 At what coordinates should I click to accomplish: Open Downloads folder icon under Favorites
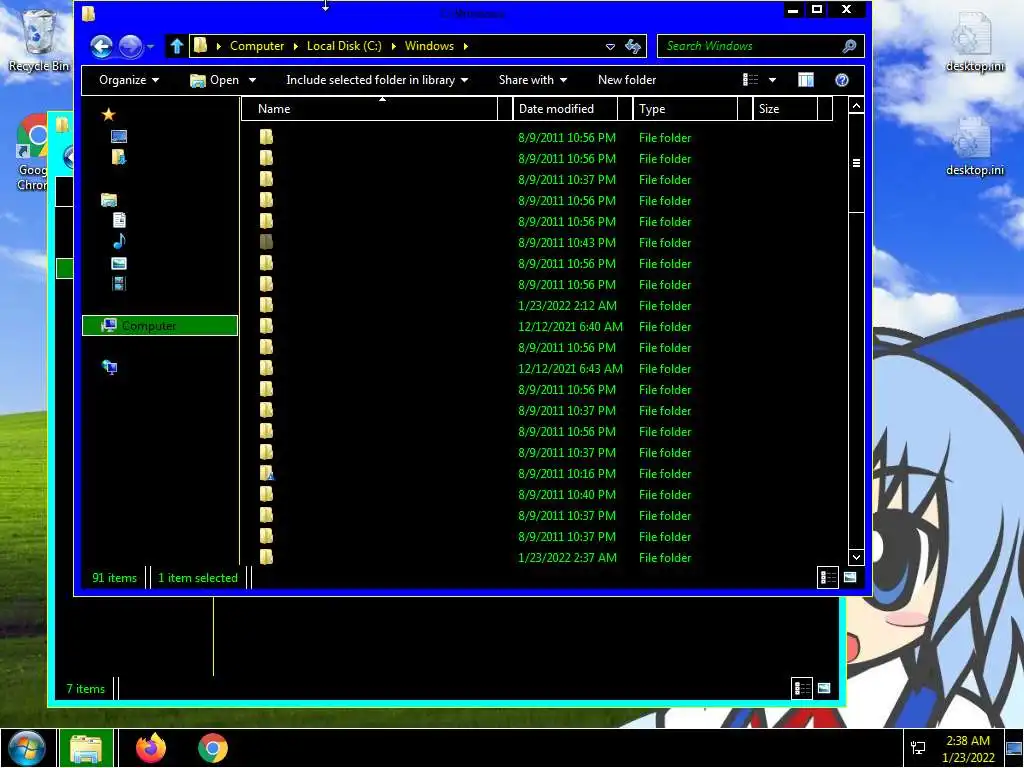[119, 157]
